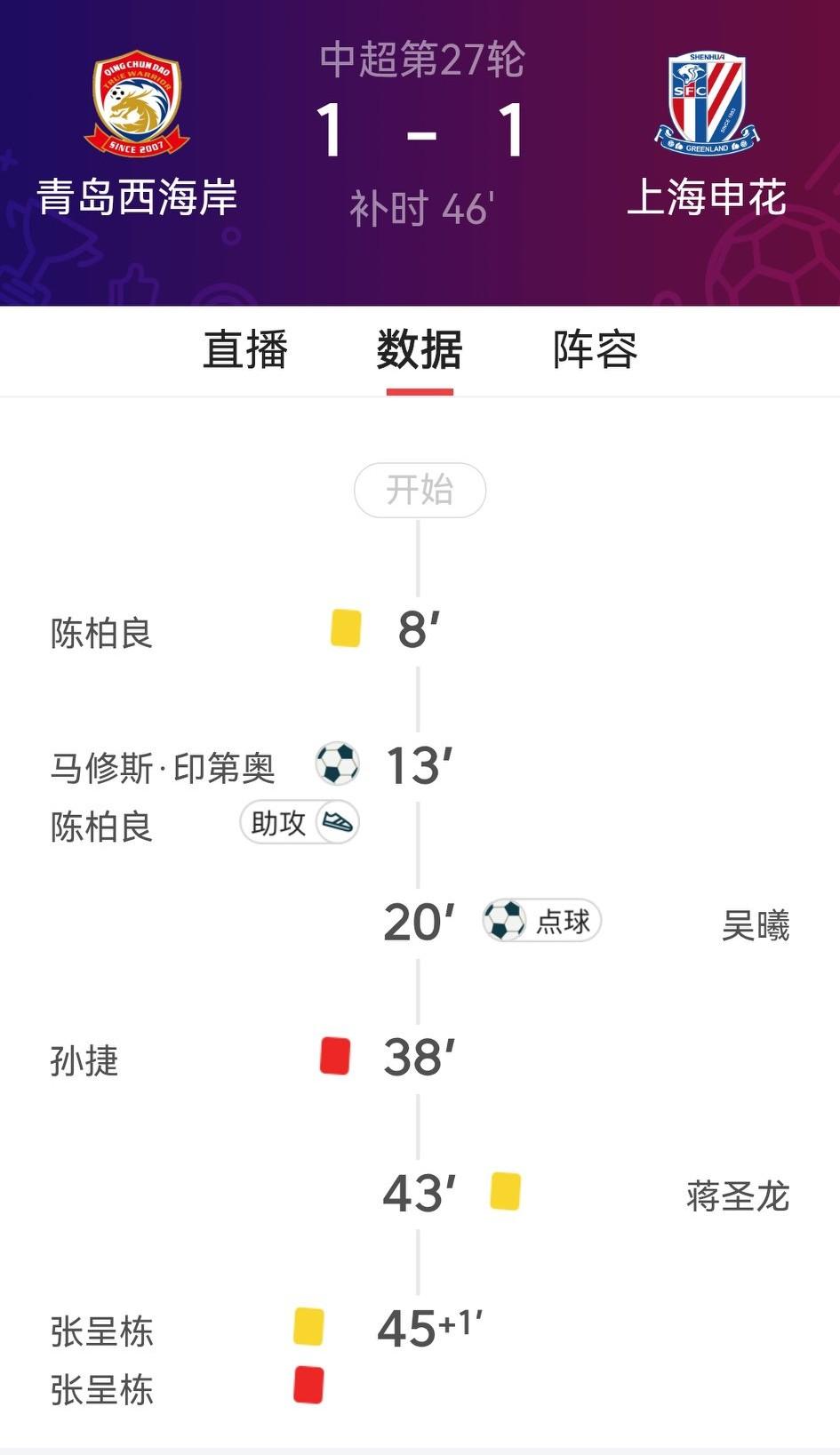Tap player name 马修斯·印第奥
Screen dimensions: 840x1455
coord(163,768)
